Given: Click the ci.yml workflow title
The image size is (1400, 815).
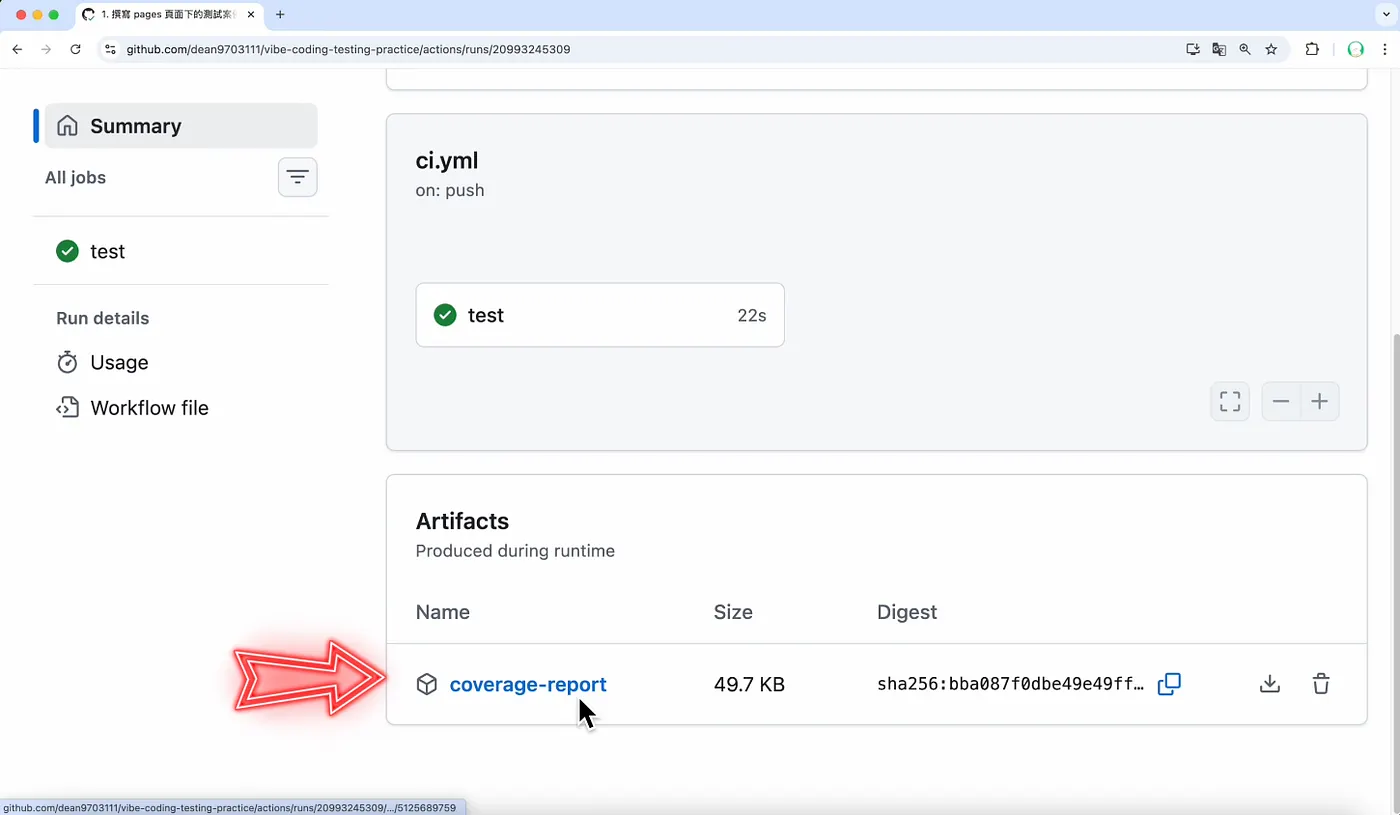Looking at the screenshot, I should pyautogui.click(x=447, y=160).
